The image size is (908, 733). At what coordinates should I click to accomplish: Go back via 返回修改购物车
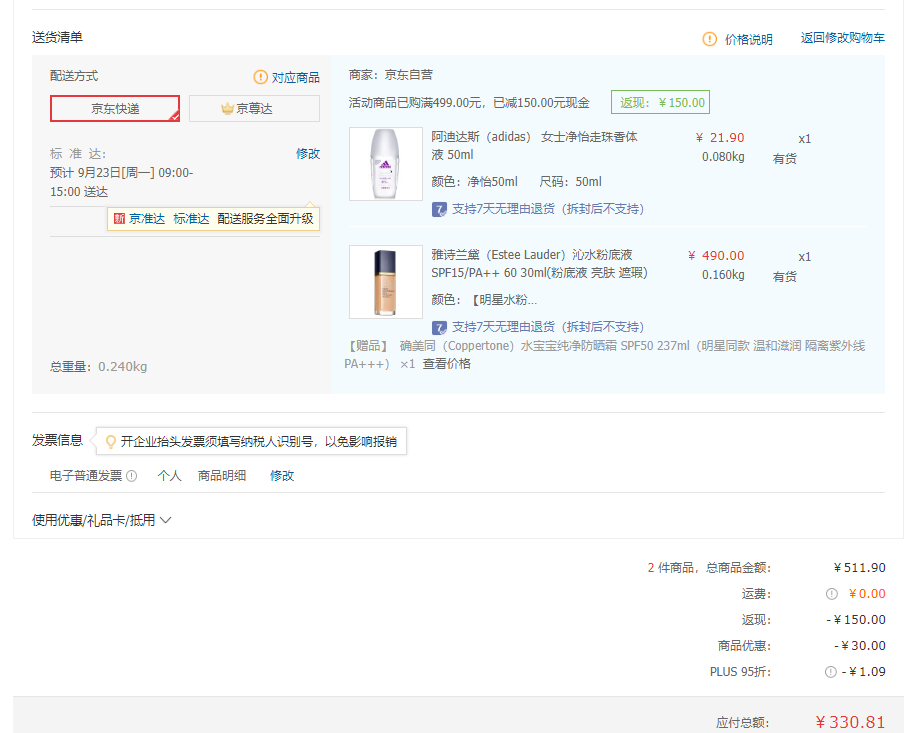[843, 38]
